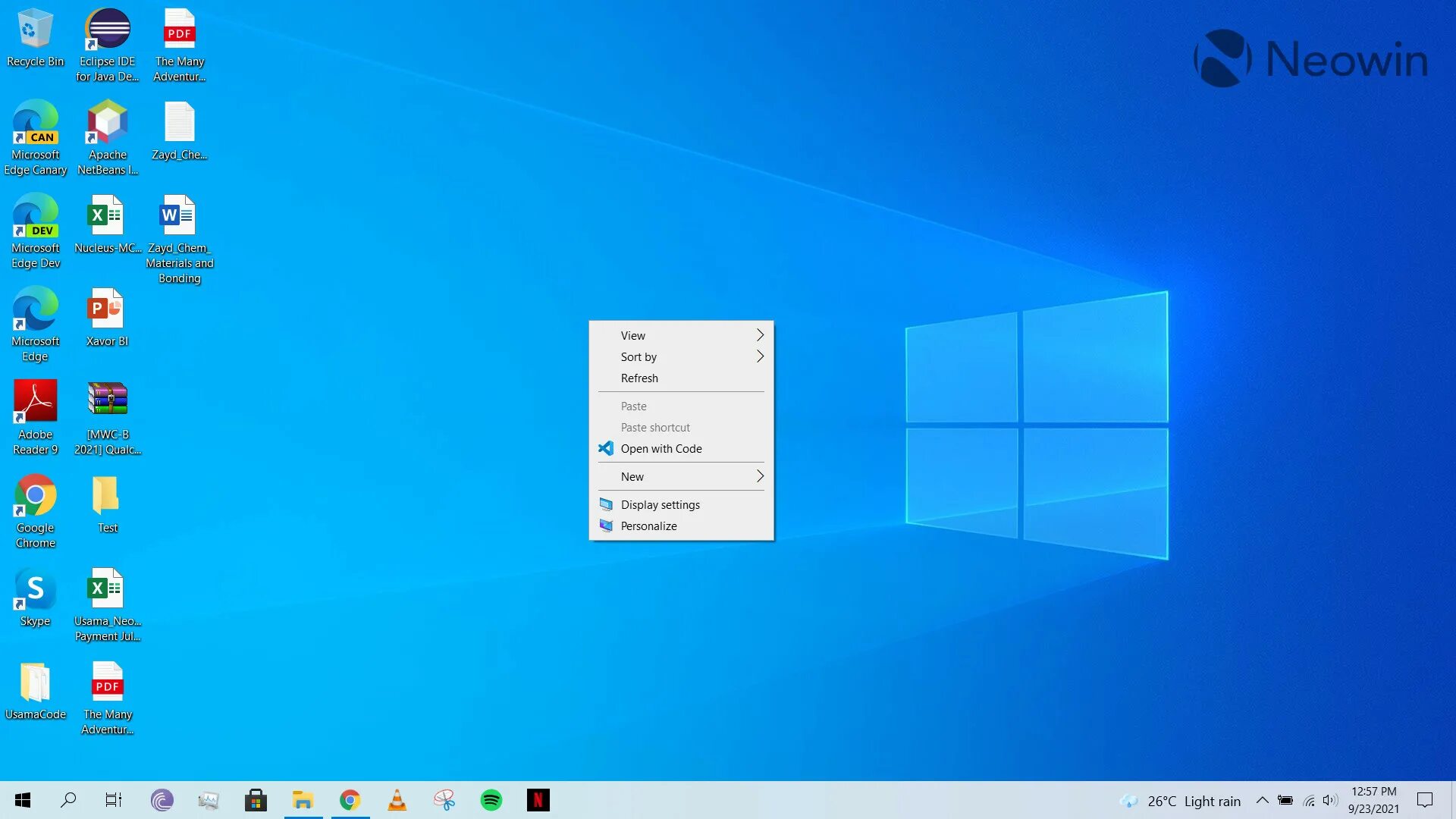Viewport: 1456px width, 819px height.
Task: Open the notification Action Center
Action: [x=1425, y=800]
